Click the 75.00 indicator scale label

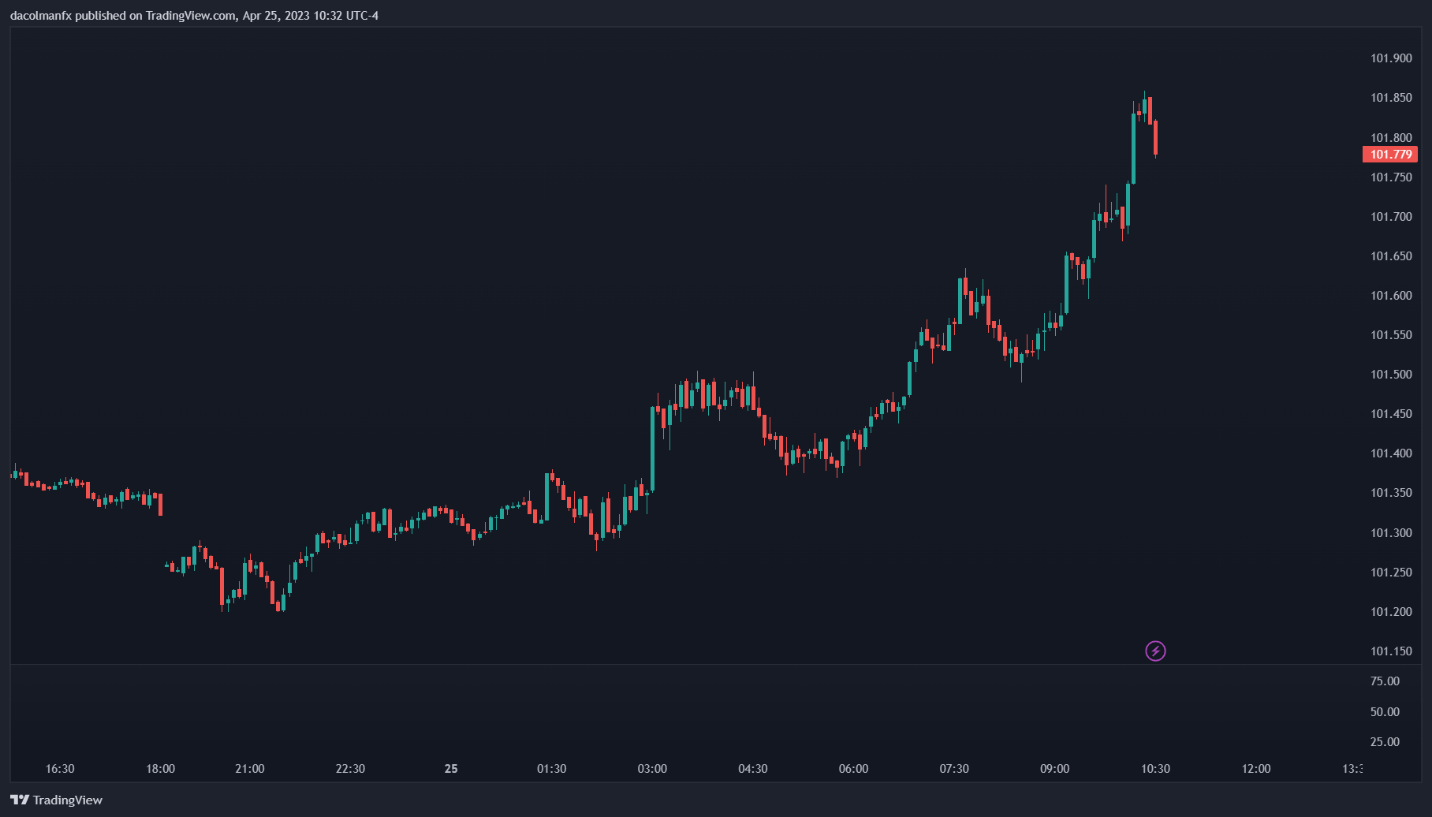1384,681
